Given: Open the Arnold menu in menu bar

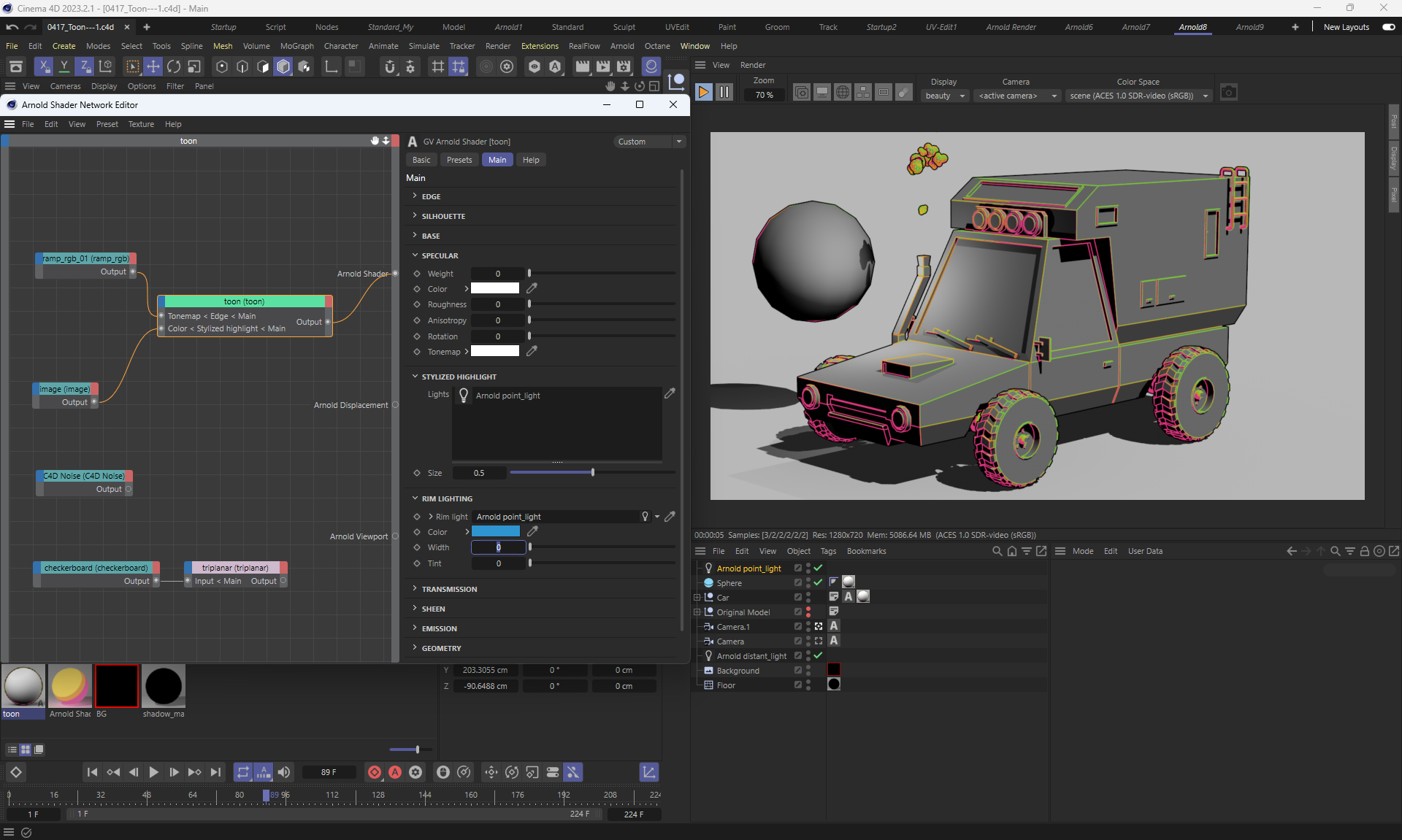Looking at the screenshot, I should click(622, 46).
